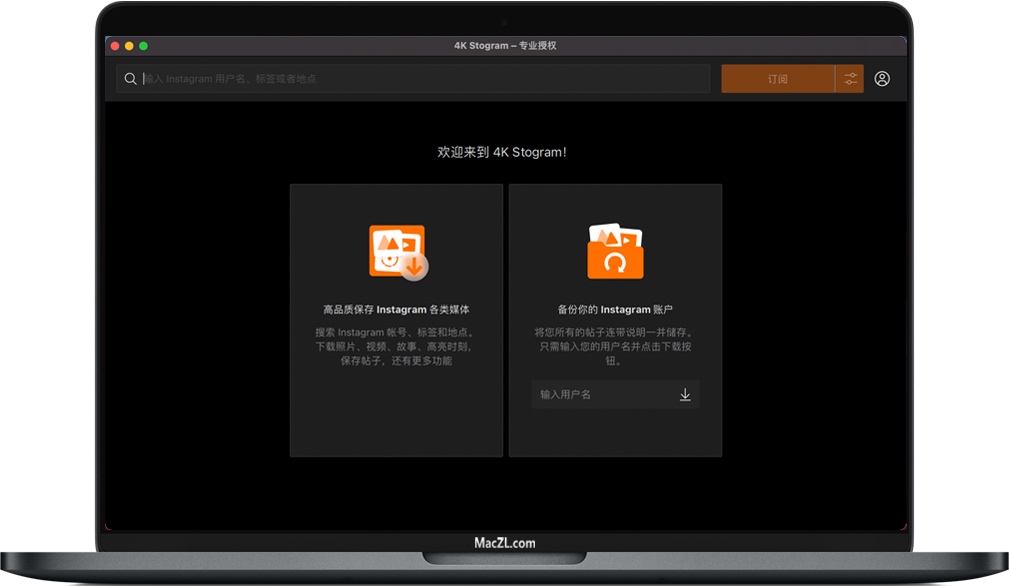The width and height of the screenshot is (1009, 586).
Task: Select the 备份你的 Instagram 账户 heading
Action: point(615,310)
